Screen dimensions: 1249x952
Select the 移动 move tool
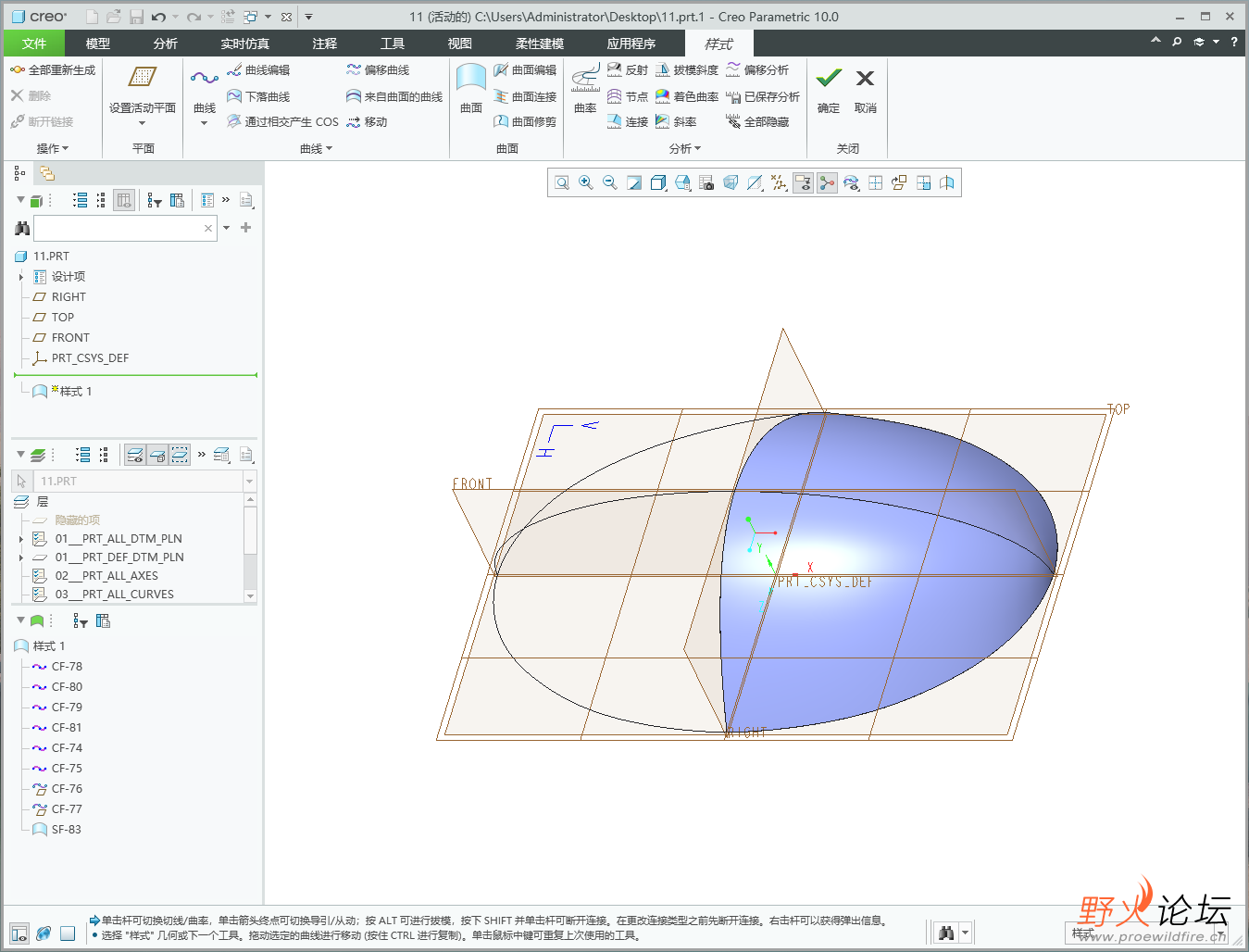click(x=367, y=121)
